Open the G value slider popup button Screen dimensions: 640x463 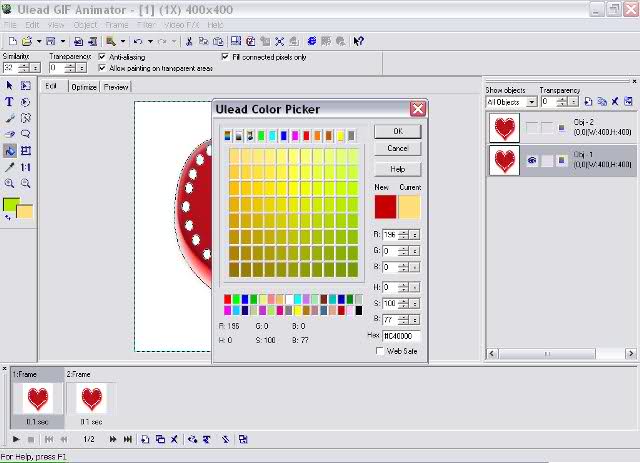(414, 251)
